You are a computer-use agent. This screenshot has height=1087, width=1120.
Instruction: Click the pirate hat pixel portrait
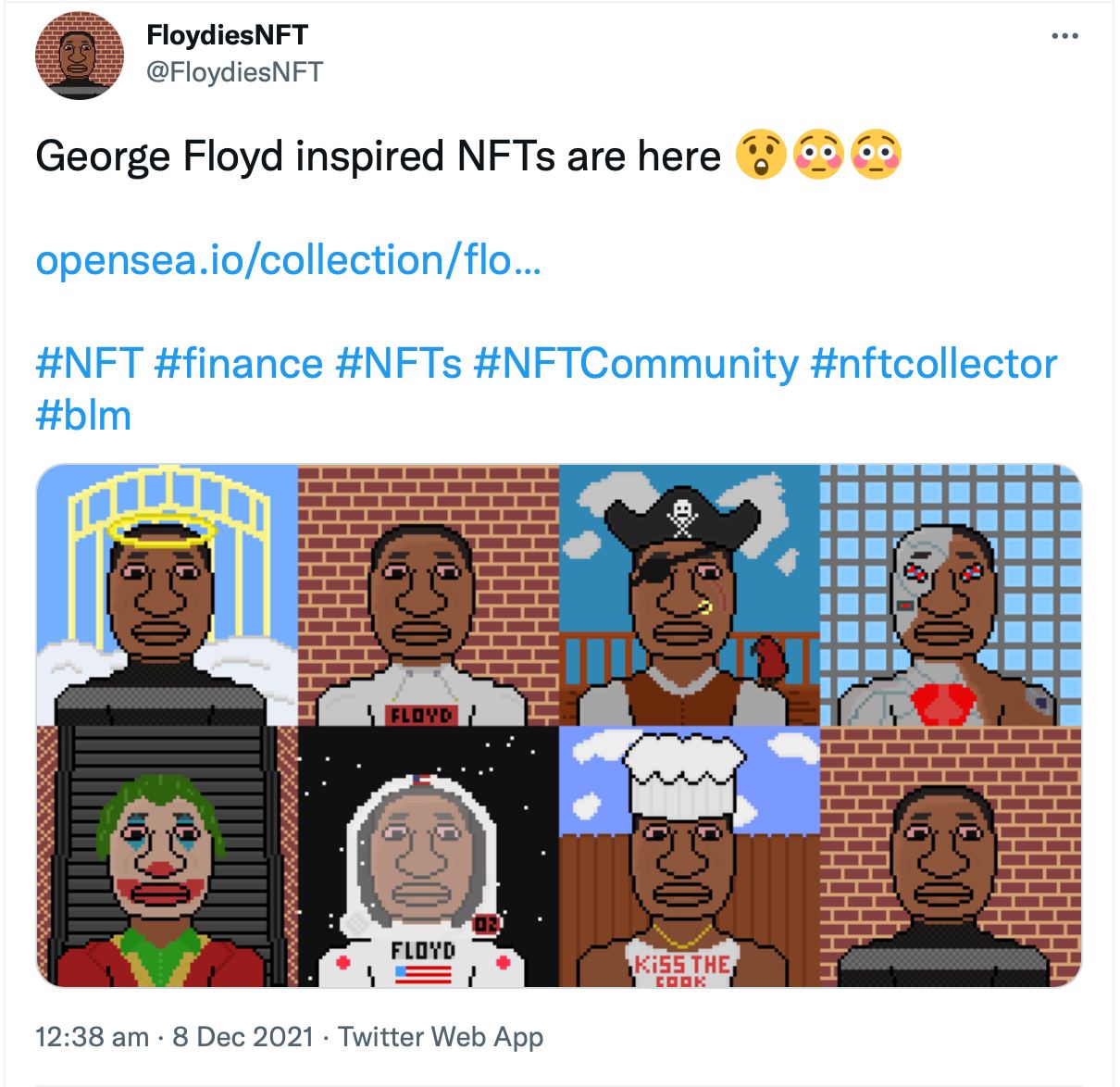tap(690, 594)
